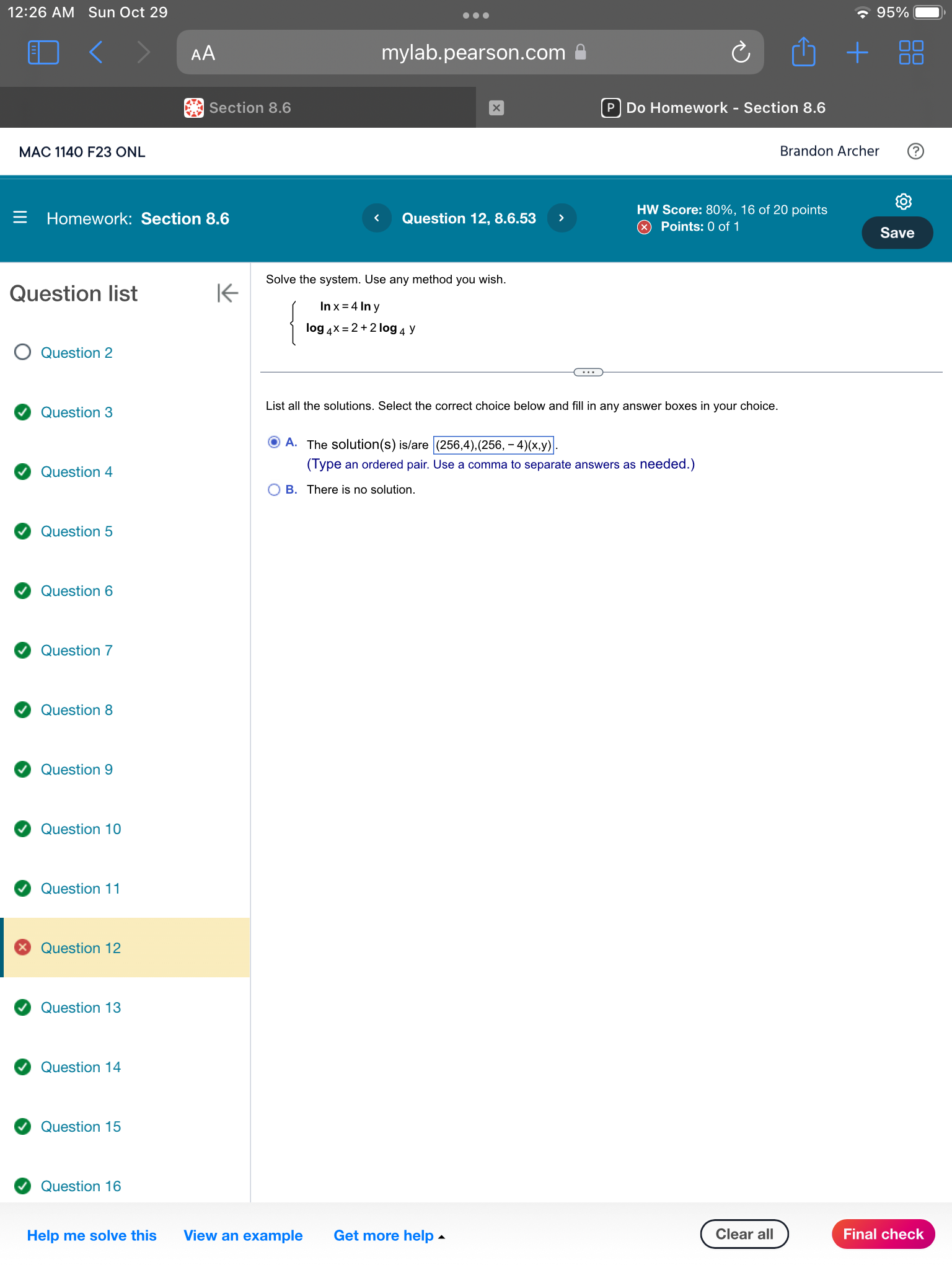
Task: Open Question 4 in list
Action: coord(77,472)
